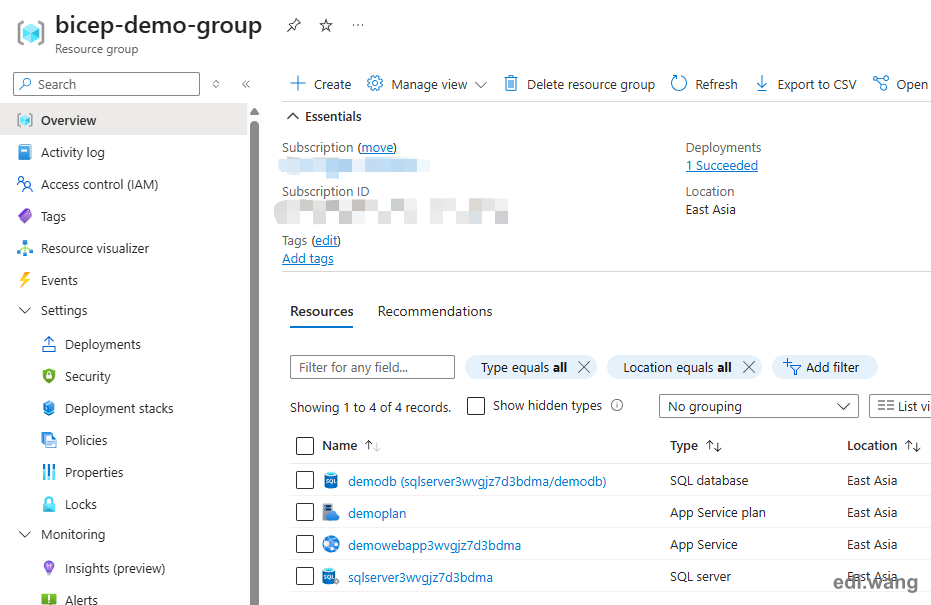Open the No grouping dropdown

(x=758, y=406)
